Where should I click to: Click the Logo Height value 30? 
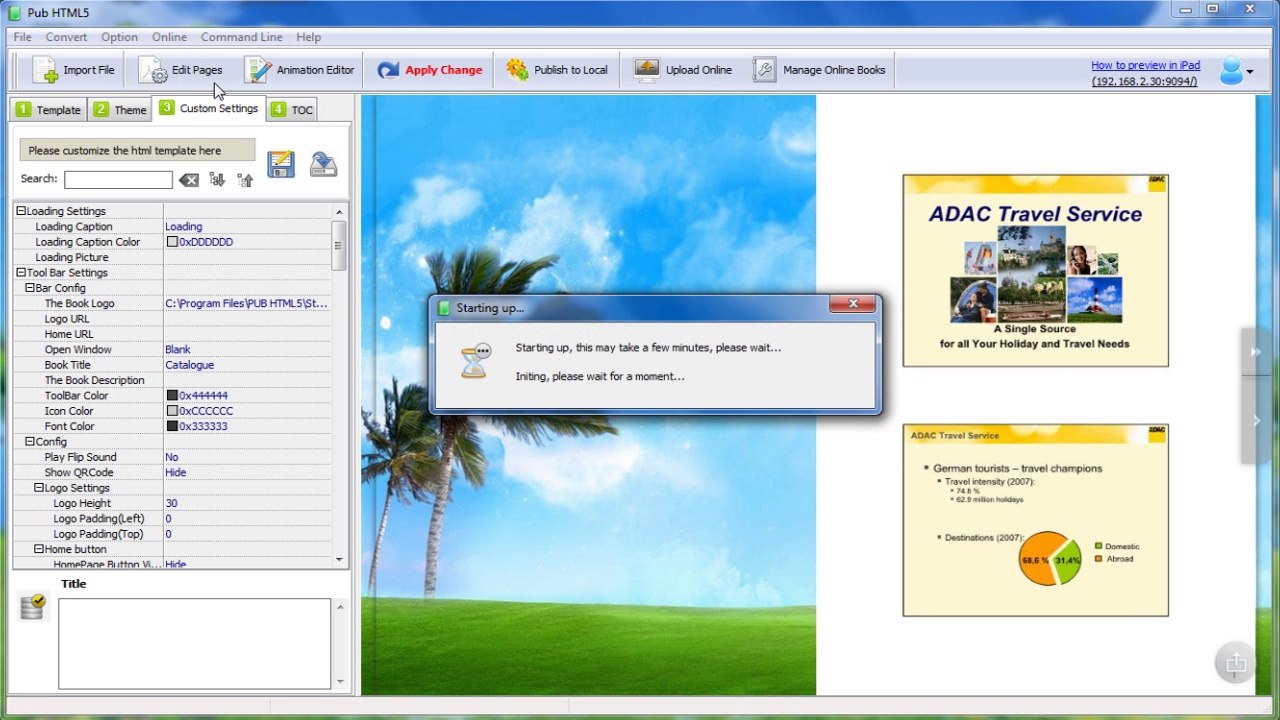point(171,504)
